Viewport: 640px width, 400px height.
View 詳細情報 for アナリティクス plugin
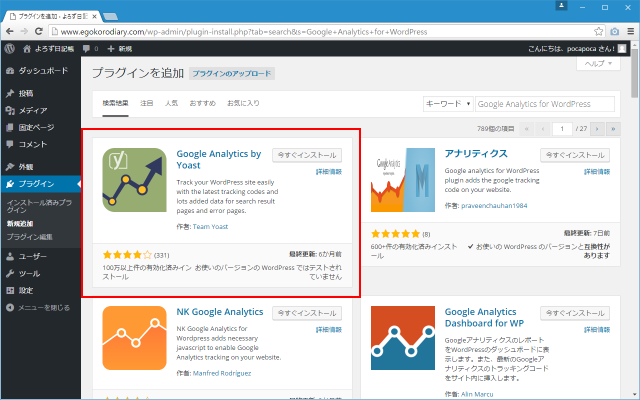(597, 172)
